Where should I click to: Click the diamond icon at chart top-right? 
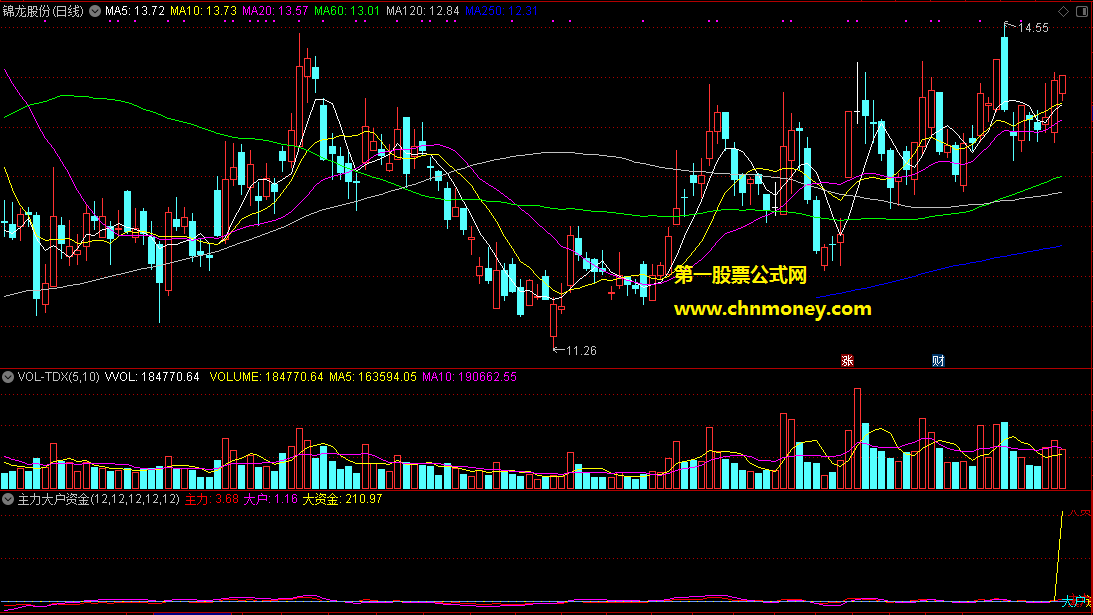(1063, 11)
